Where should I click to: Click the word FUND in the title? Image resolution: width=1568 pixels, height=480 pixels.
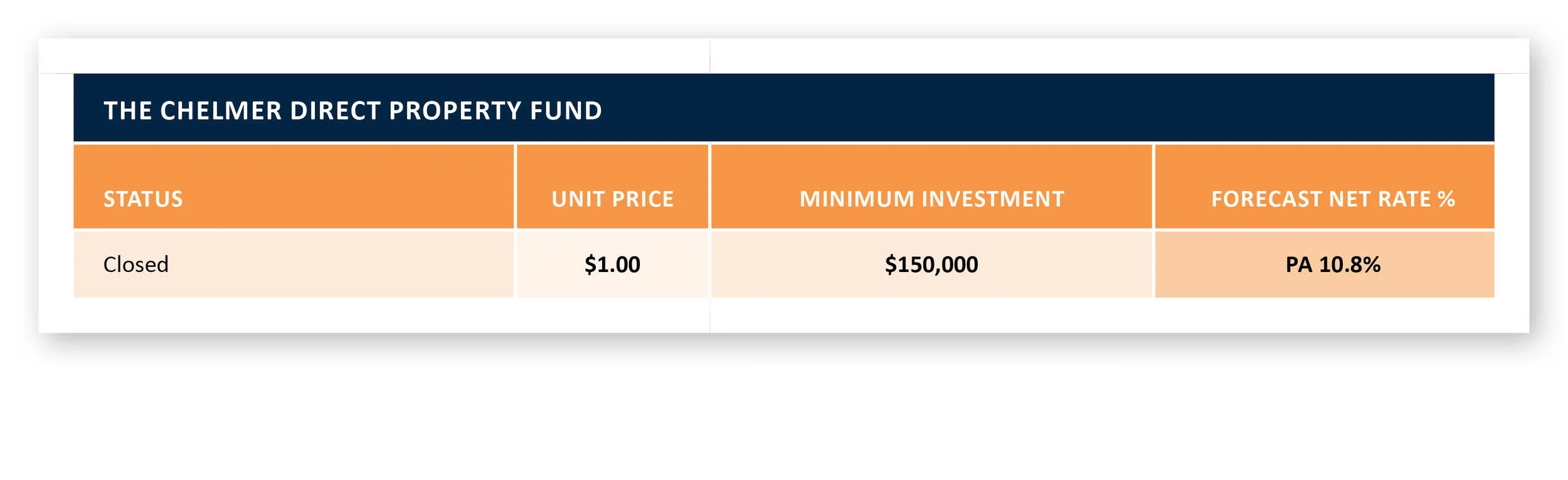[x=566, y=111]
